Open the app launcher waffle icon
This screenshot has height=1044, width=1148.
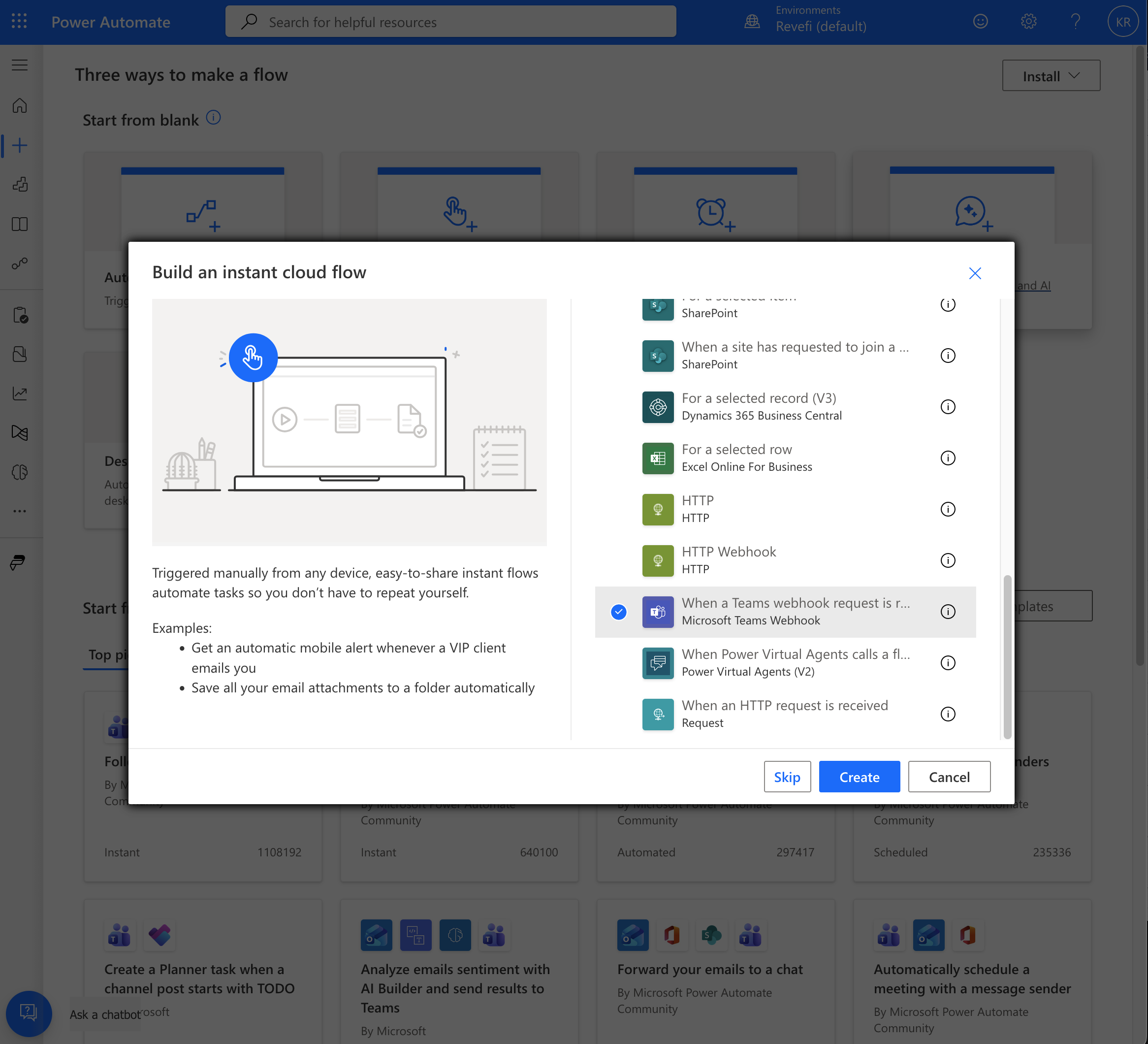tap(19, 22)
